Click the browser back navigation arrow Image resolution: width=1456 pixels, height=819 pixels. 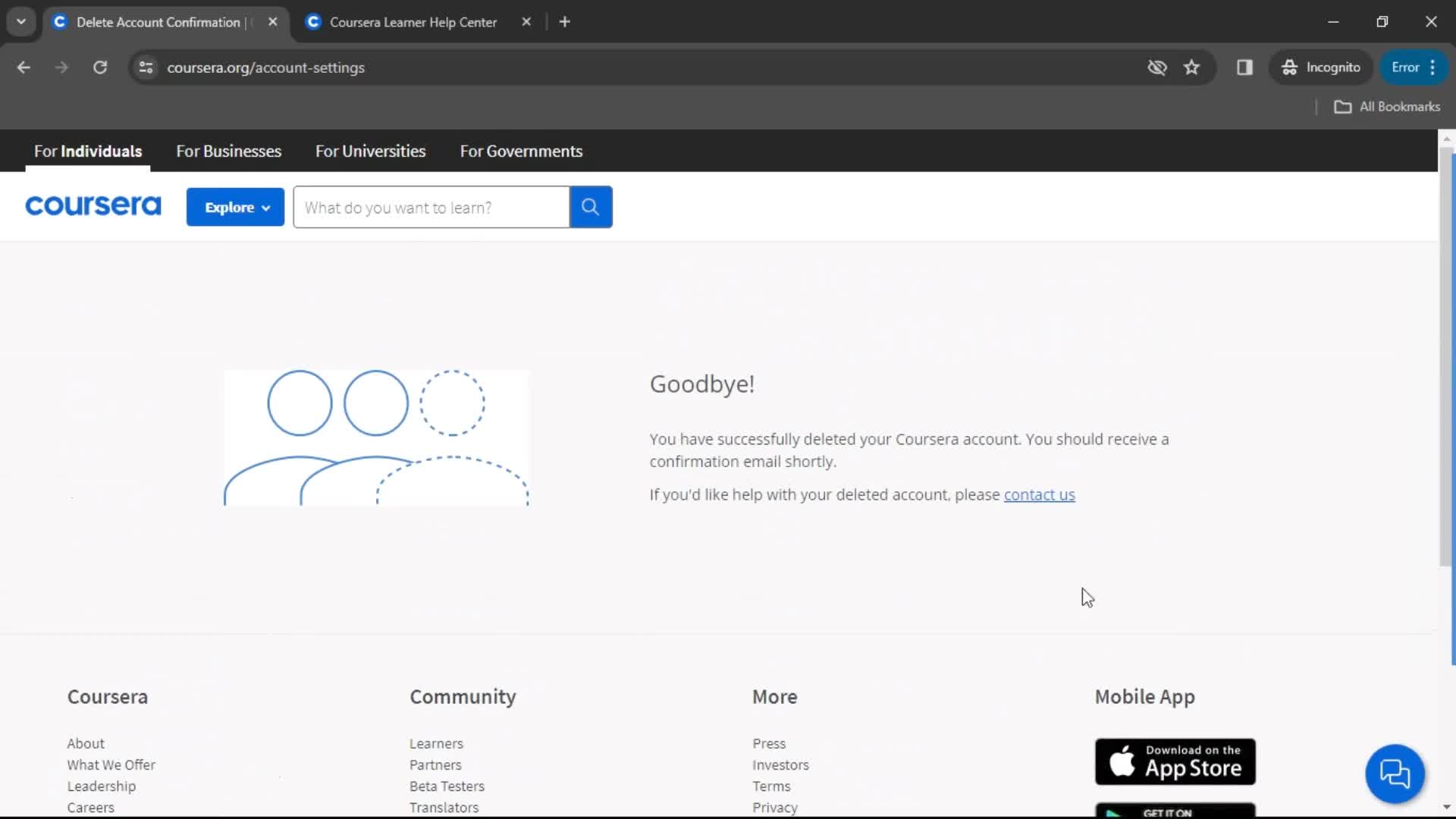coord(24,67)
